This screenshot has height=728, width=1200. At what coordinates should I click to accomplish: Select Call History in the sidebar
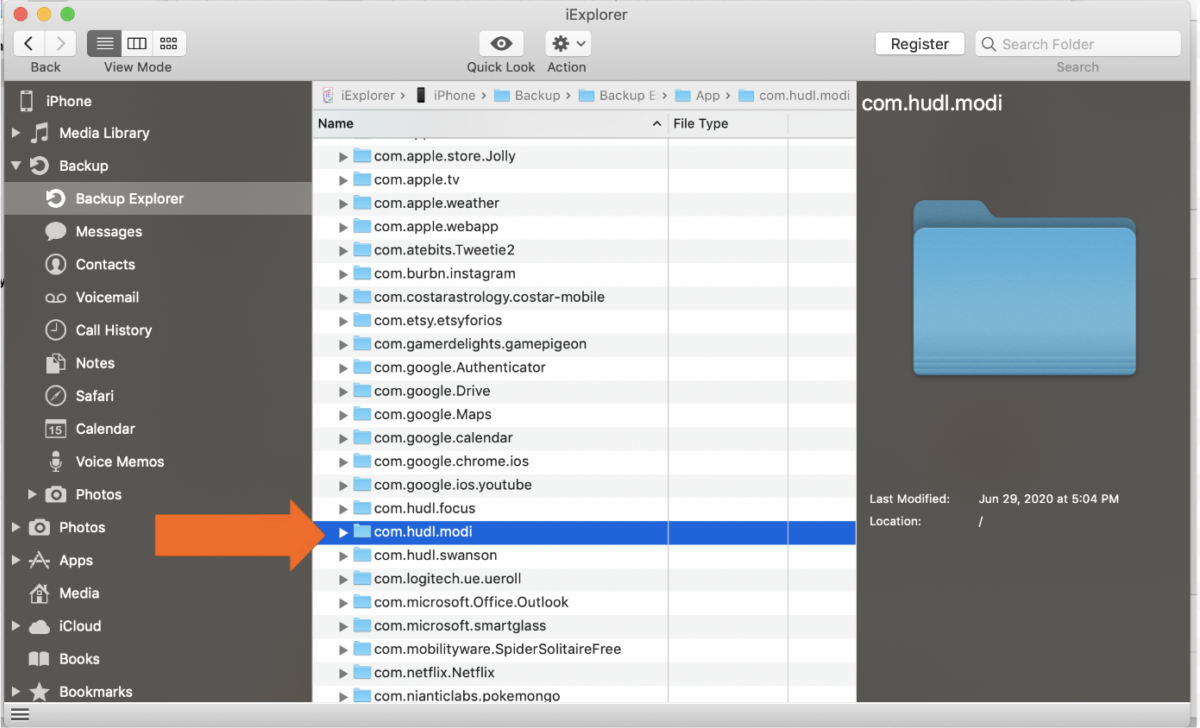tap(113, 330)
